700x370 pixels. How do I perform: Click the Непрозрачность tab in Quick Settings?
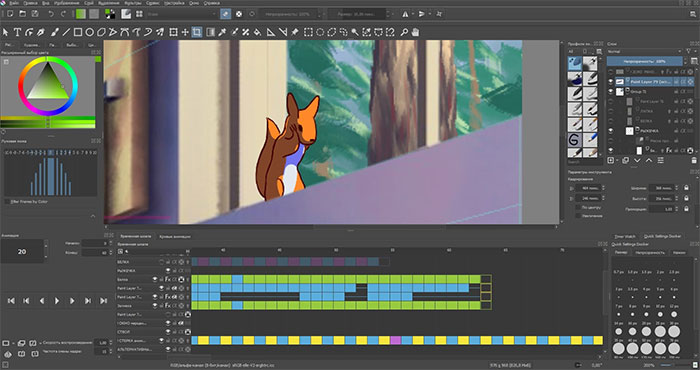650,253
